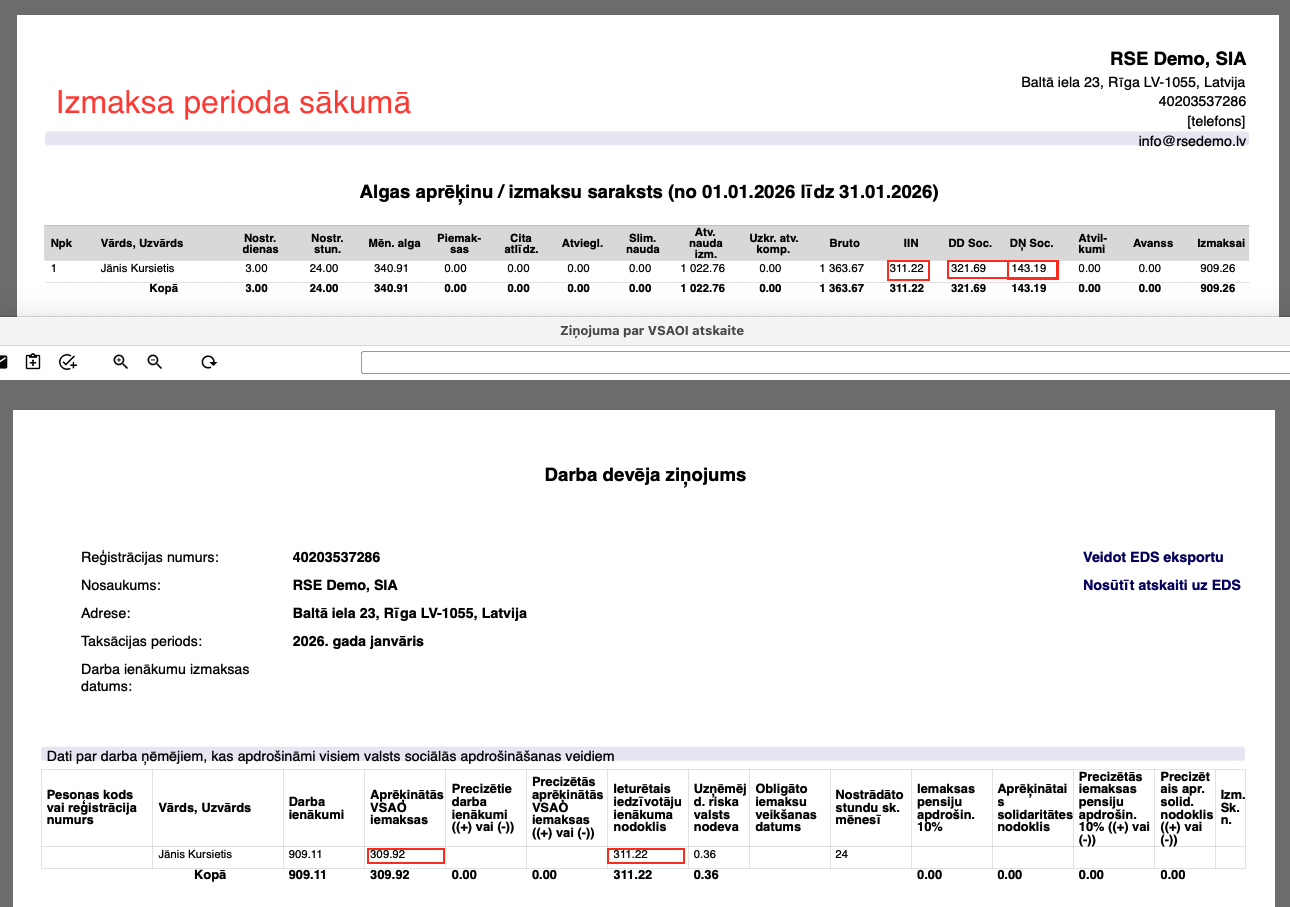This screenshot has width=1290, height=907.
Task: Zoom in using the magnifier plus icon
Action: click(121, 362)
